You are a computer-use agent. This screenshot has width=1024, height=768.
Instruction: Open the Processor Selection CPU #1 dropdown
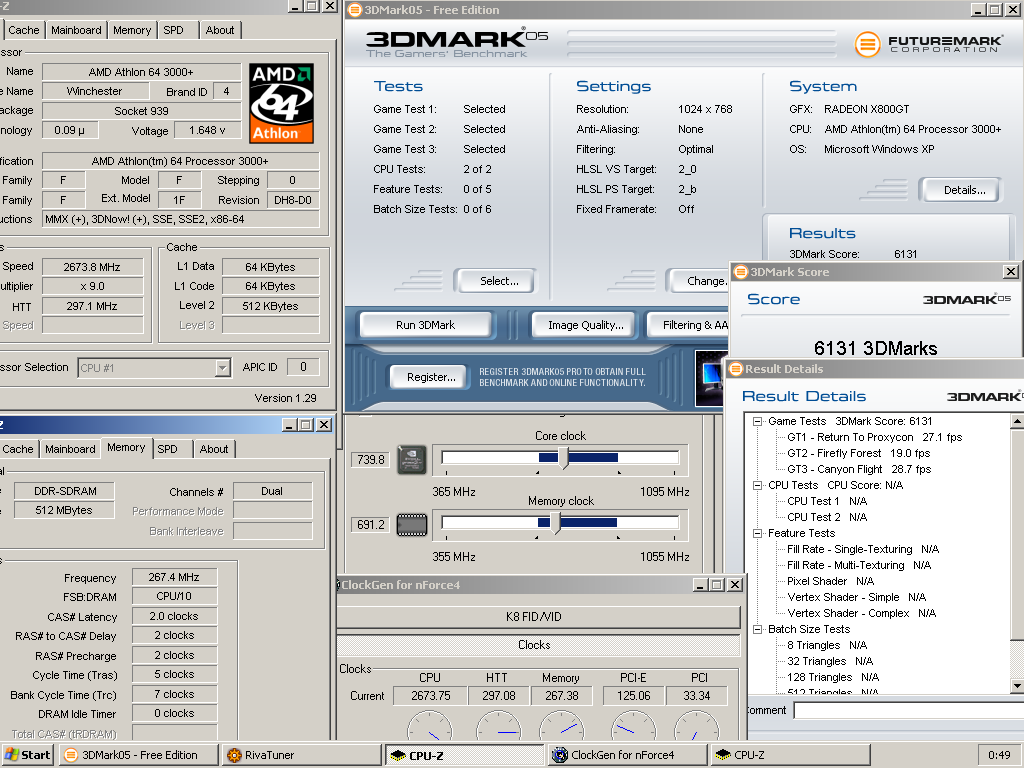coord(223,368)
